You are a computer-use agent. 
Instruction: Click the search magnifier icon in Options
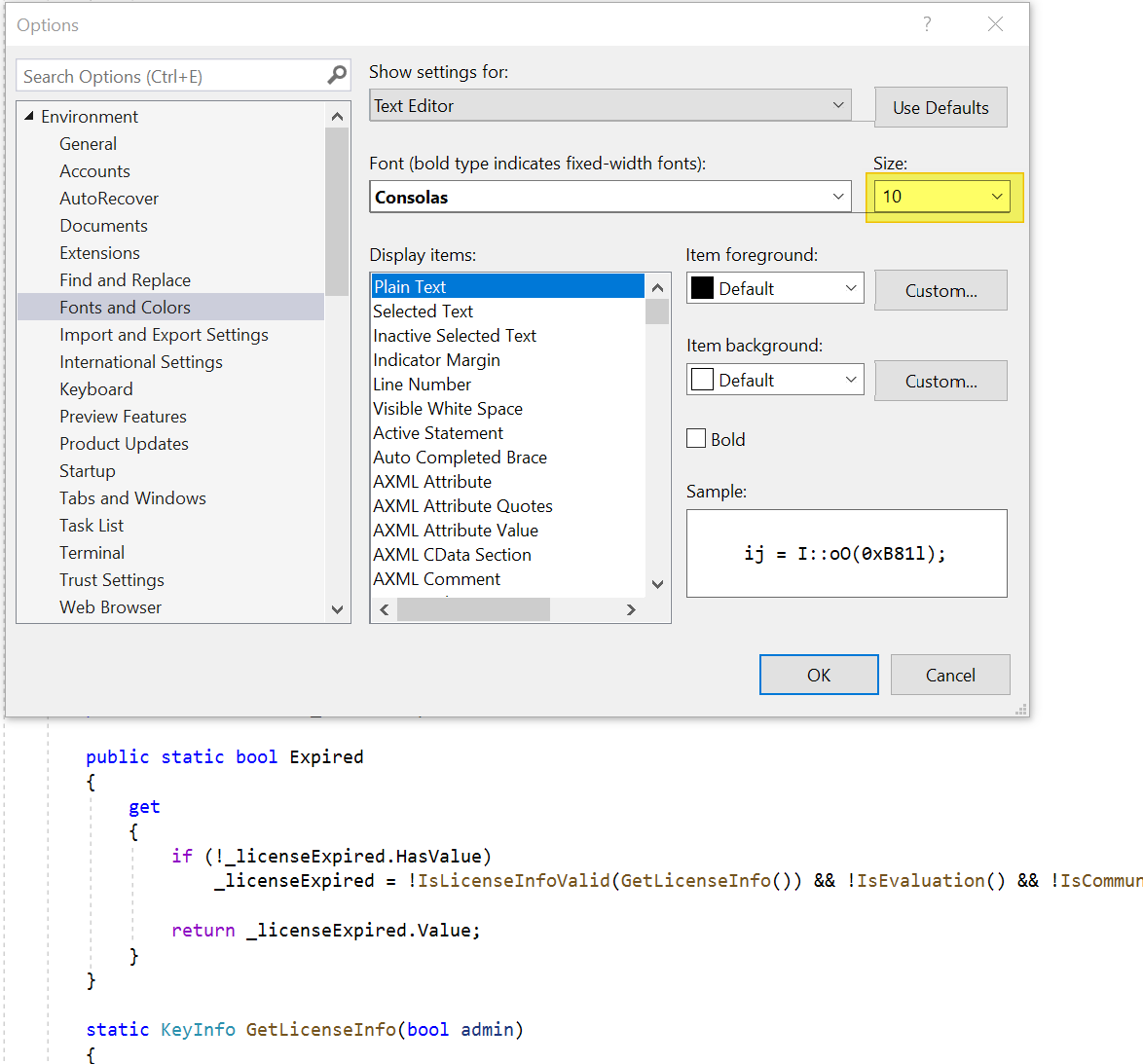[x=337, y=75]
